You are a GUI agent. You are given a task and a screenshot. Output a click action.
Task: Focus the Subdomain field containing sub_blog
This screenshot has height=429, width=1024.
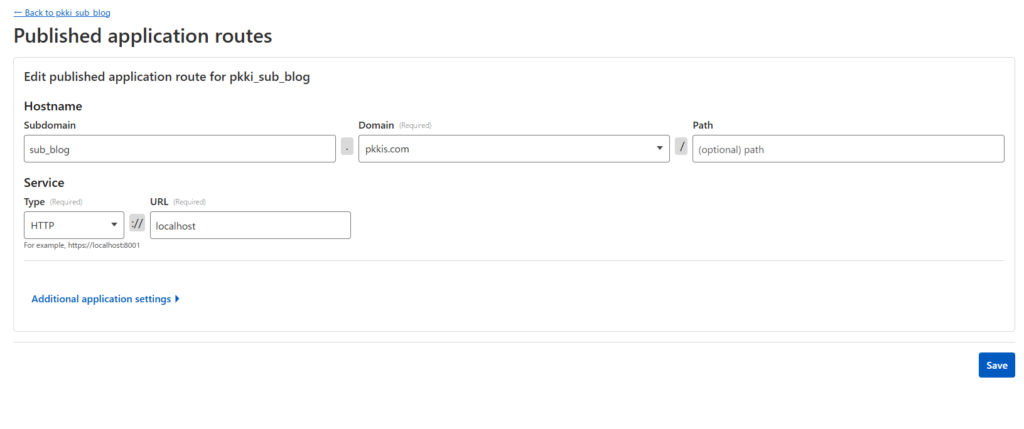click(x=180, y=149)
